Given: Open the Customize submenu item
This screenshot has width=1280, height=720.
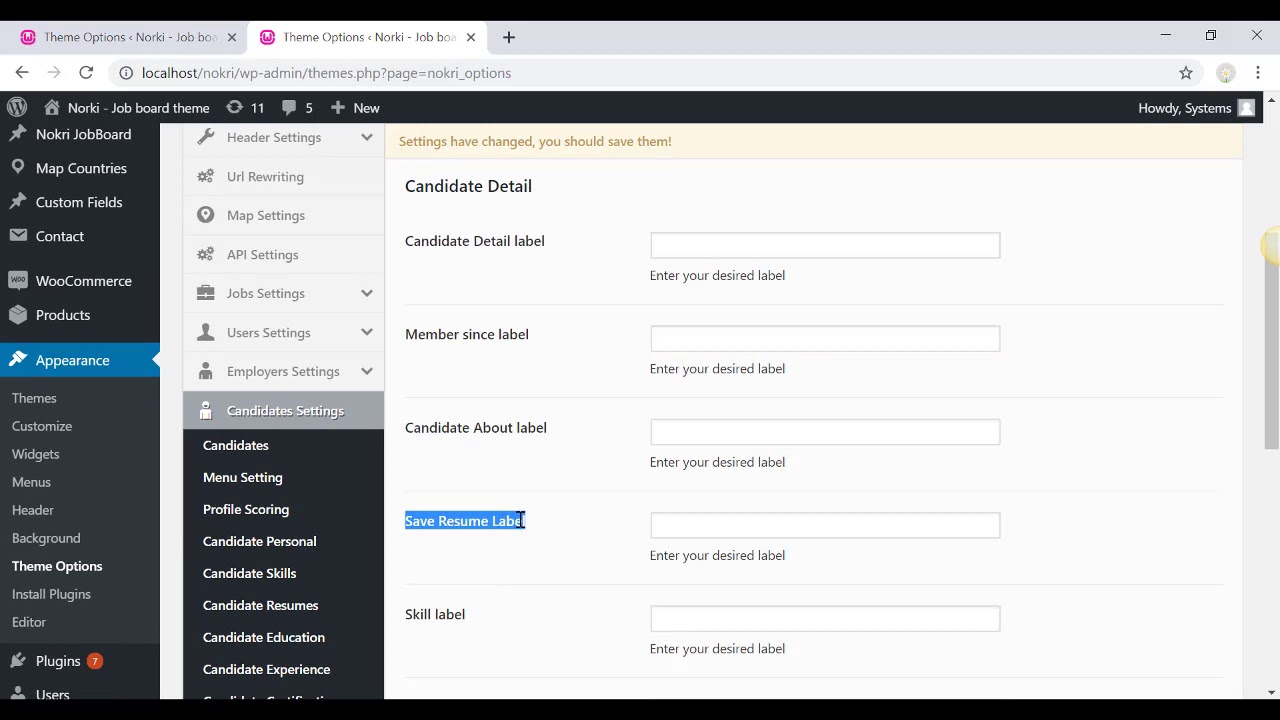Looking at the screenshot, I should pyautogui.click(x=42, y=426).
